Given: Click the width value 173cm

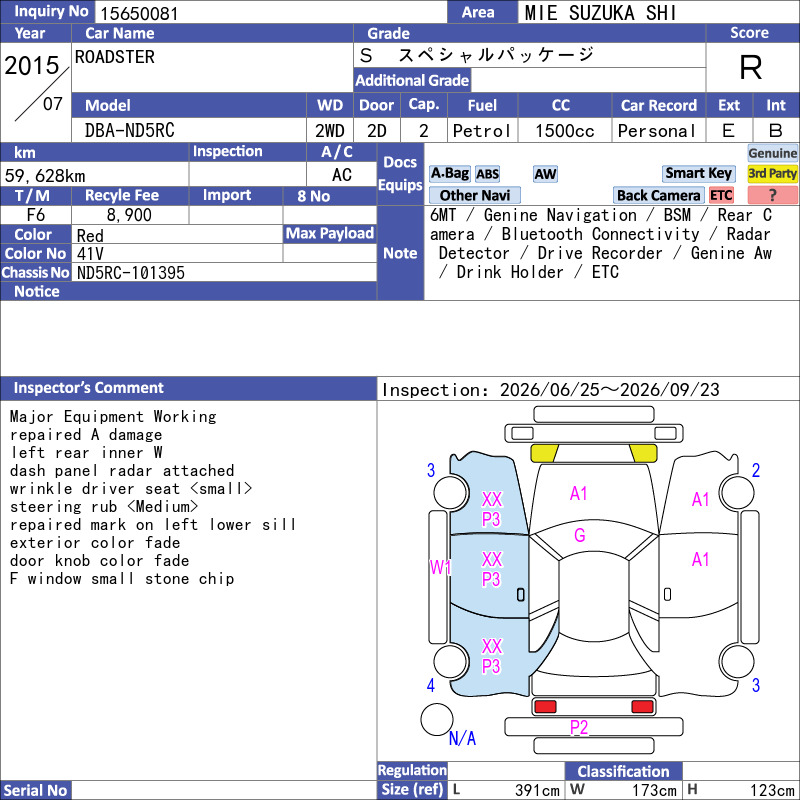Looking at the screenshot, I should (654, 790).
